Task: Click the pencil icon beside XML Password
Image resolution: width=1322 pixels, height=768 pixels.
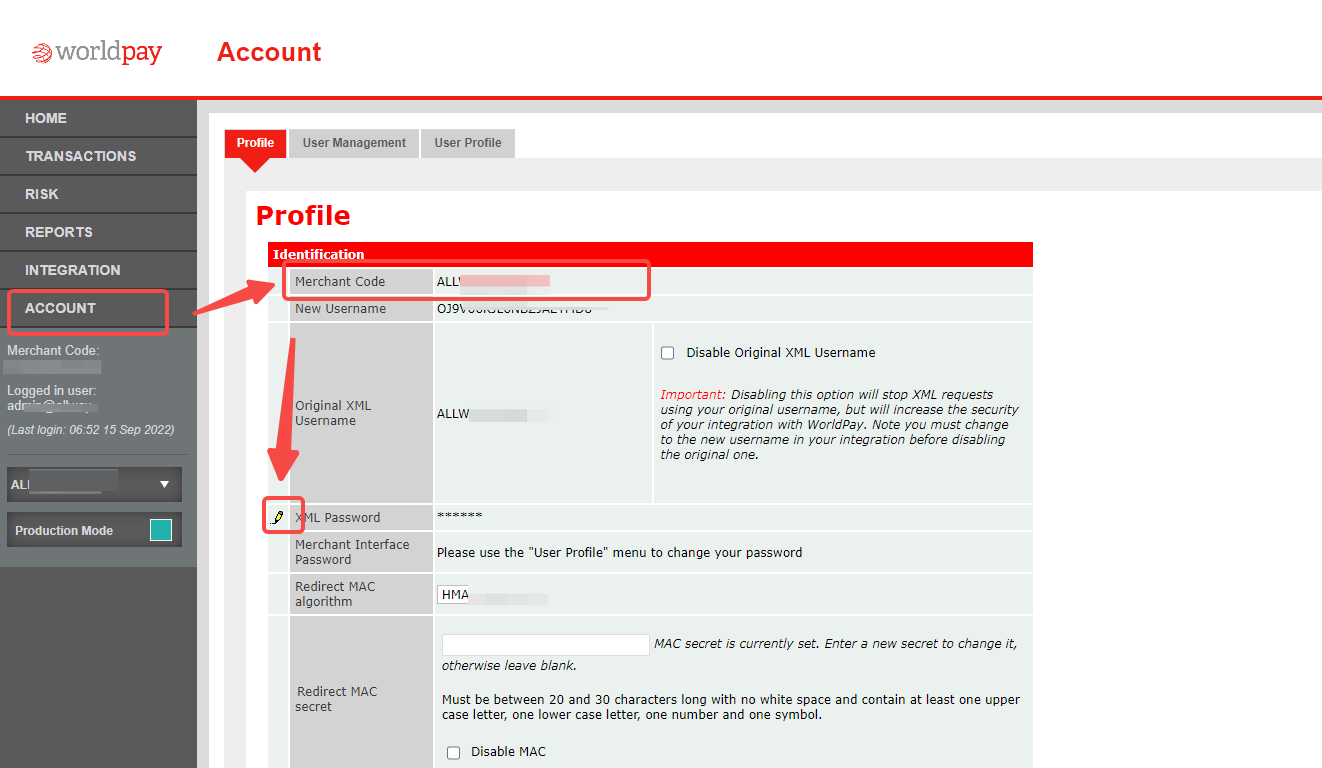Action: (x=278, y=517)
